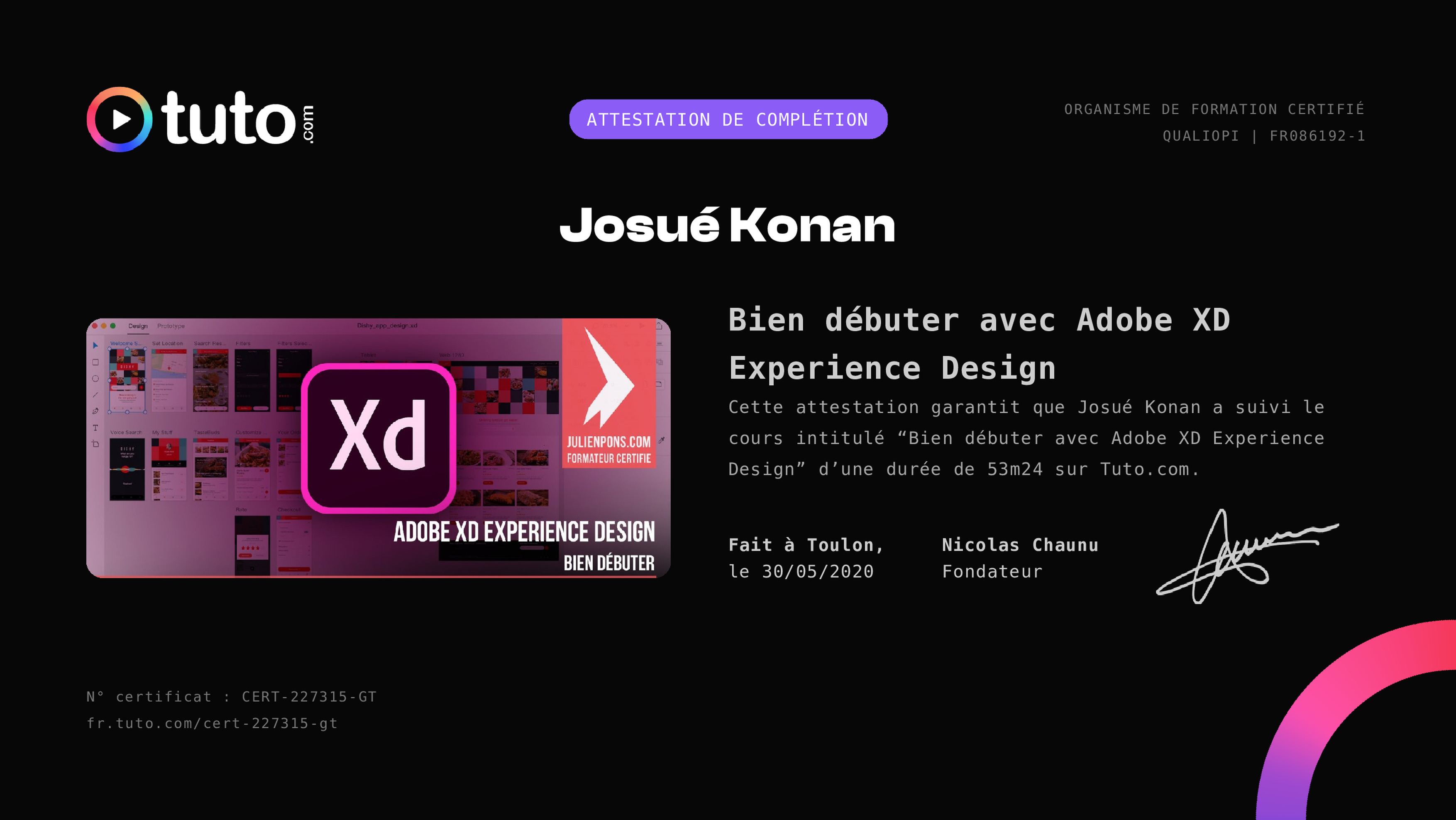This screenshot has height=820, width=1456.
Task: Click the julienpons.com arrow logo badge
Action: pyautogui.click(x=609, y=392)
